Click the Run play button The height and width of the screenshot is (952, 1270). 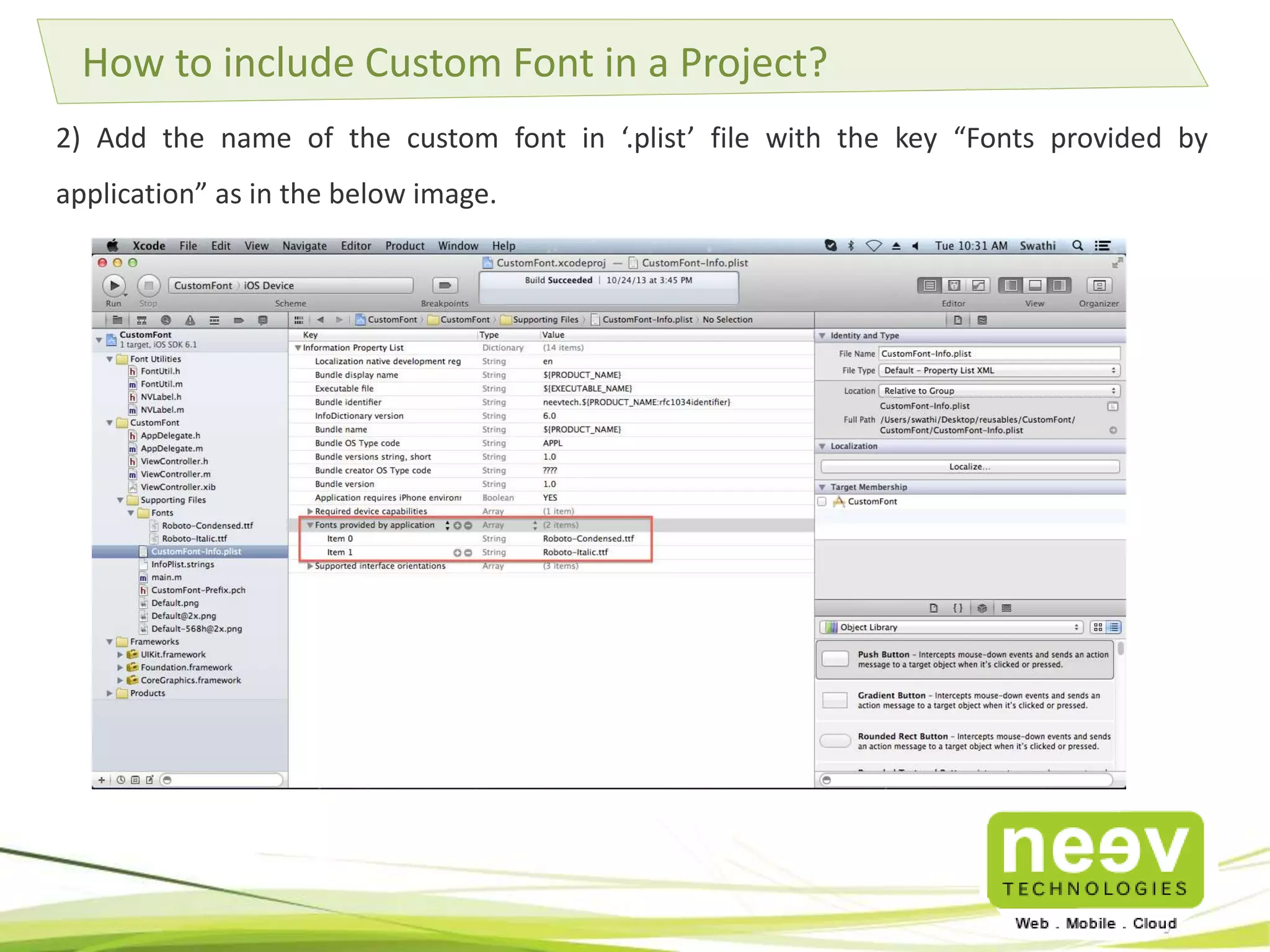click(114, 285)
